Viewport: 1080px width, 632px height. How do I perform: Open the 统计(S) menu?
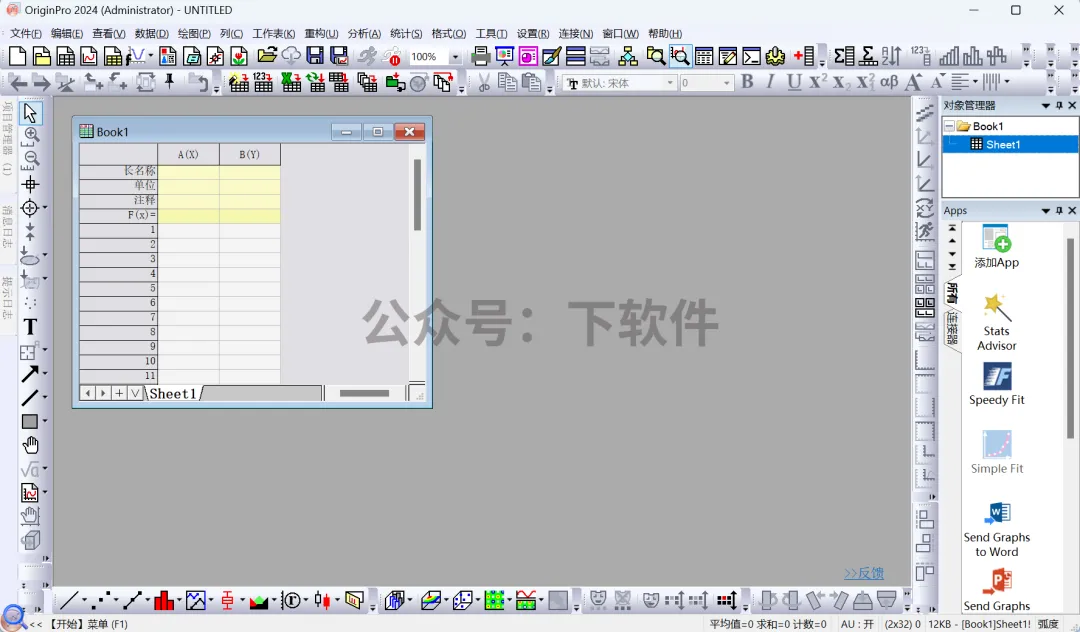pos(406,34)
